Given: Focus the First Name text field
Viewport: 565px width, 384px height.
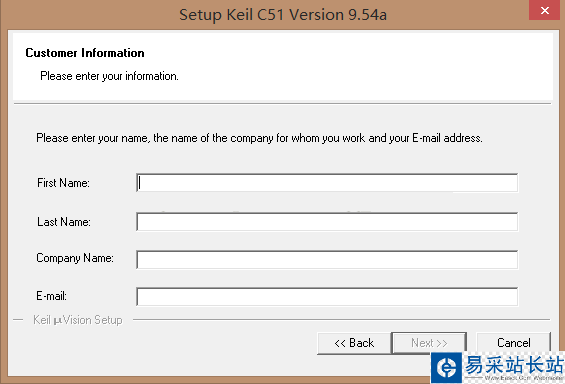Looking at the screenshot, I should click(x=327, y=183).
